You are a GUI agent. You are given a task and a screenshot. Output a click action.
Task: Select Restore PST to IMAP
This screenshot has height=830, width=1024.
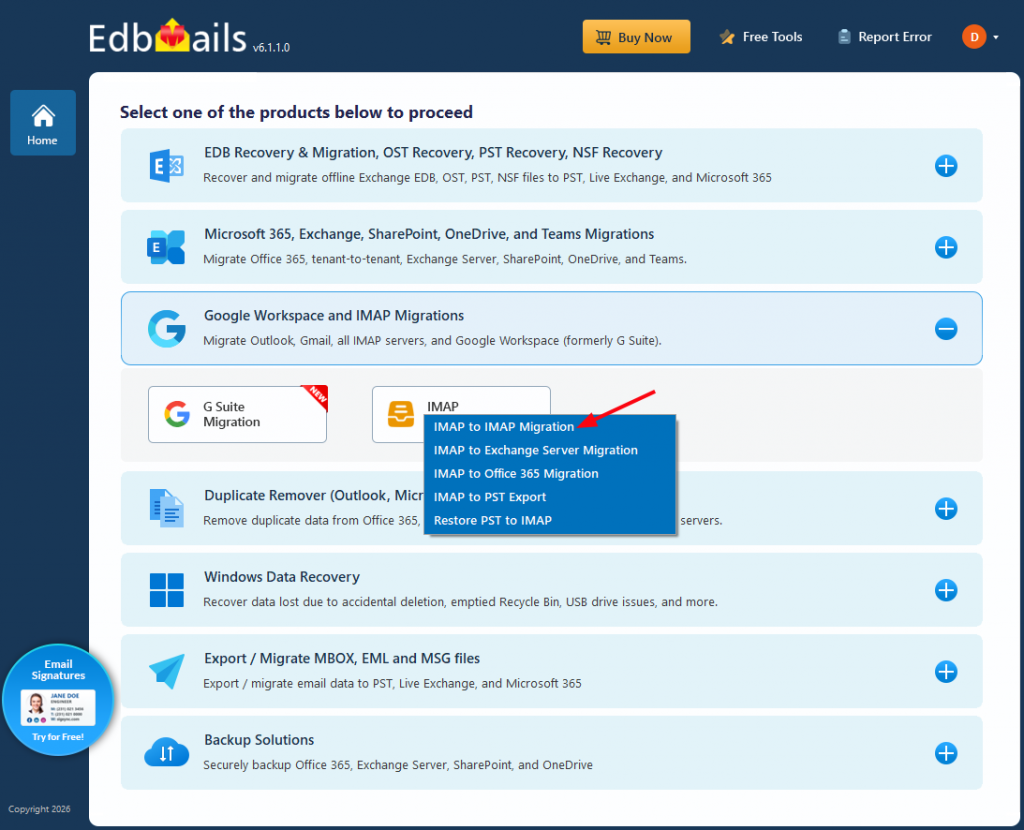492,520
